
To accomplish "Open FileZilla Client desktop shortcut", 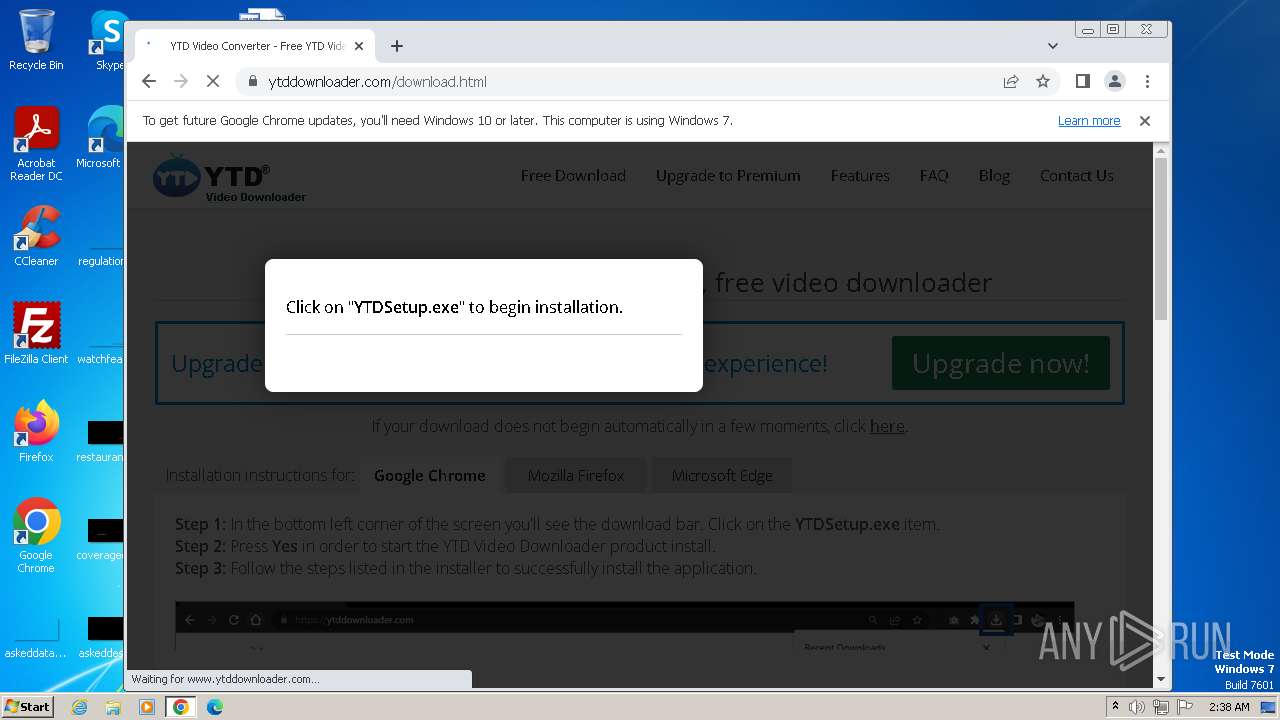I will pos(36,333).
